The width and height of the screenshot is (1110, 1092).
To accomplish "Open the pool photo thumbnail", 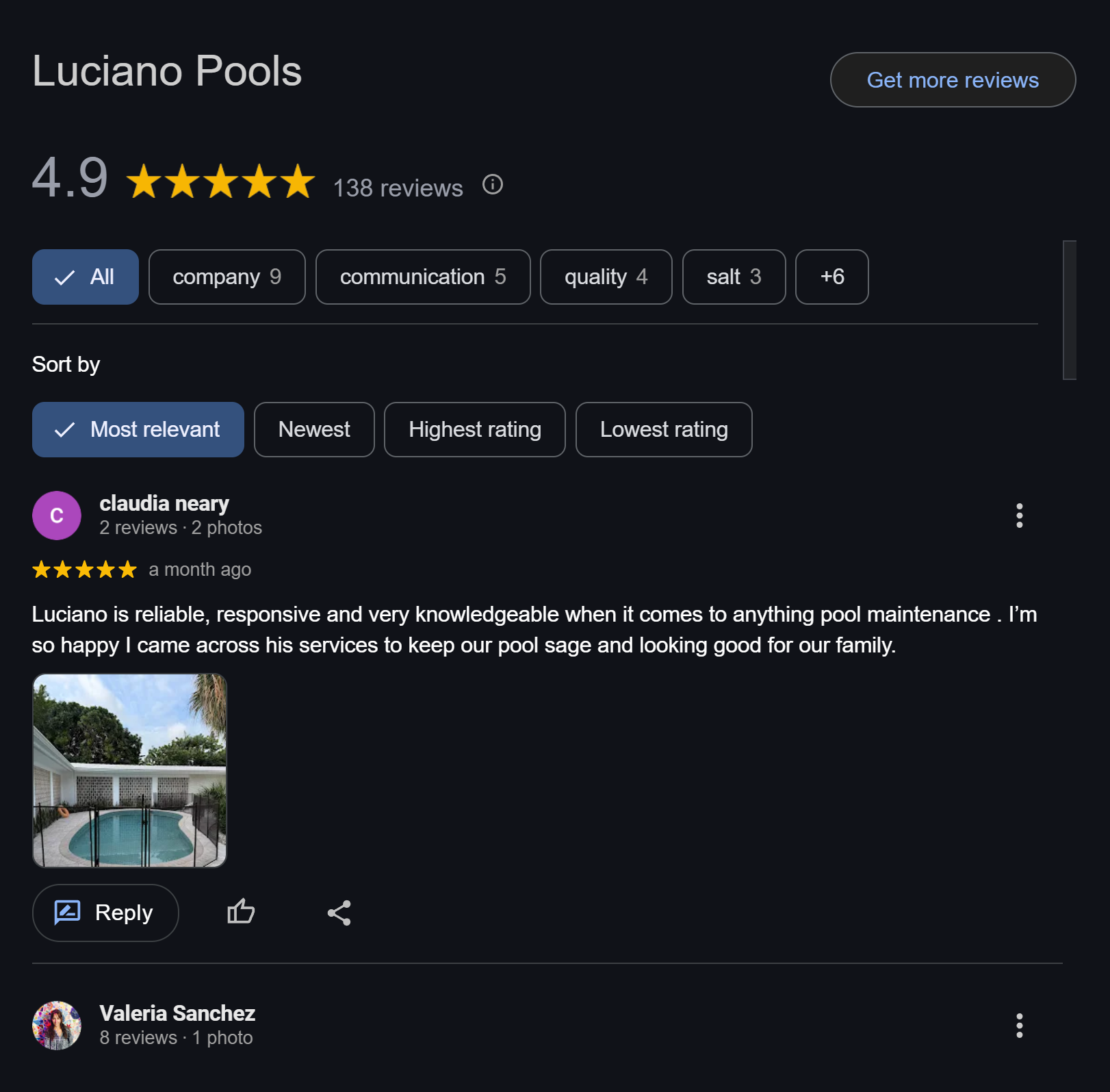I will tap(129, 771).
